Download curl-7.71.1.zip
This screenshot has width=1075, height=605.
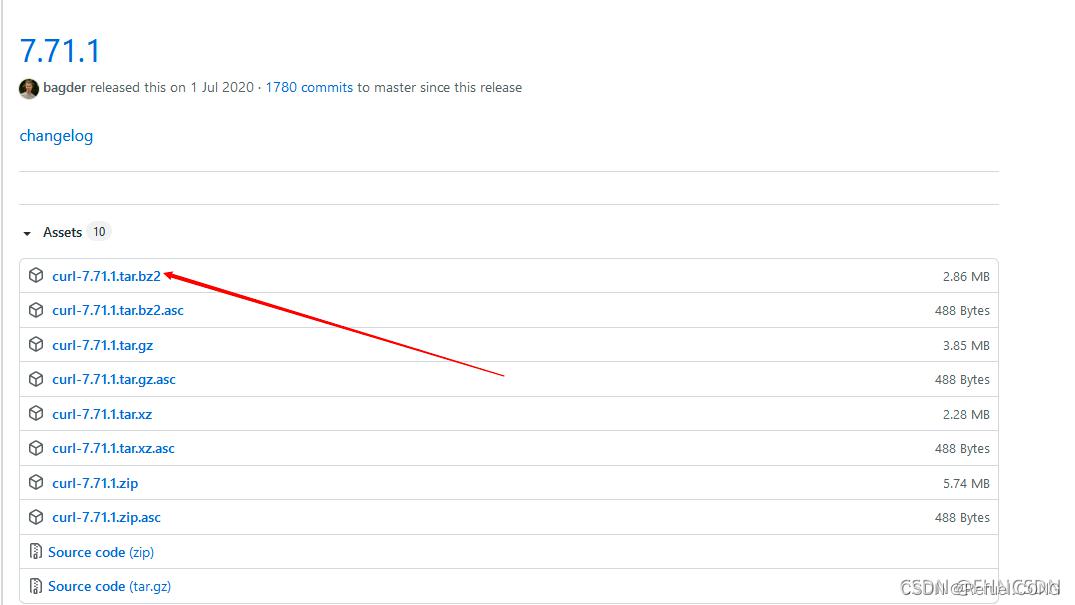[95, 483]
